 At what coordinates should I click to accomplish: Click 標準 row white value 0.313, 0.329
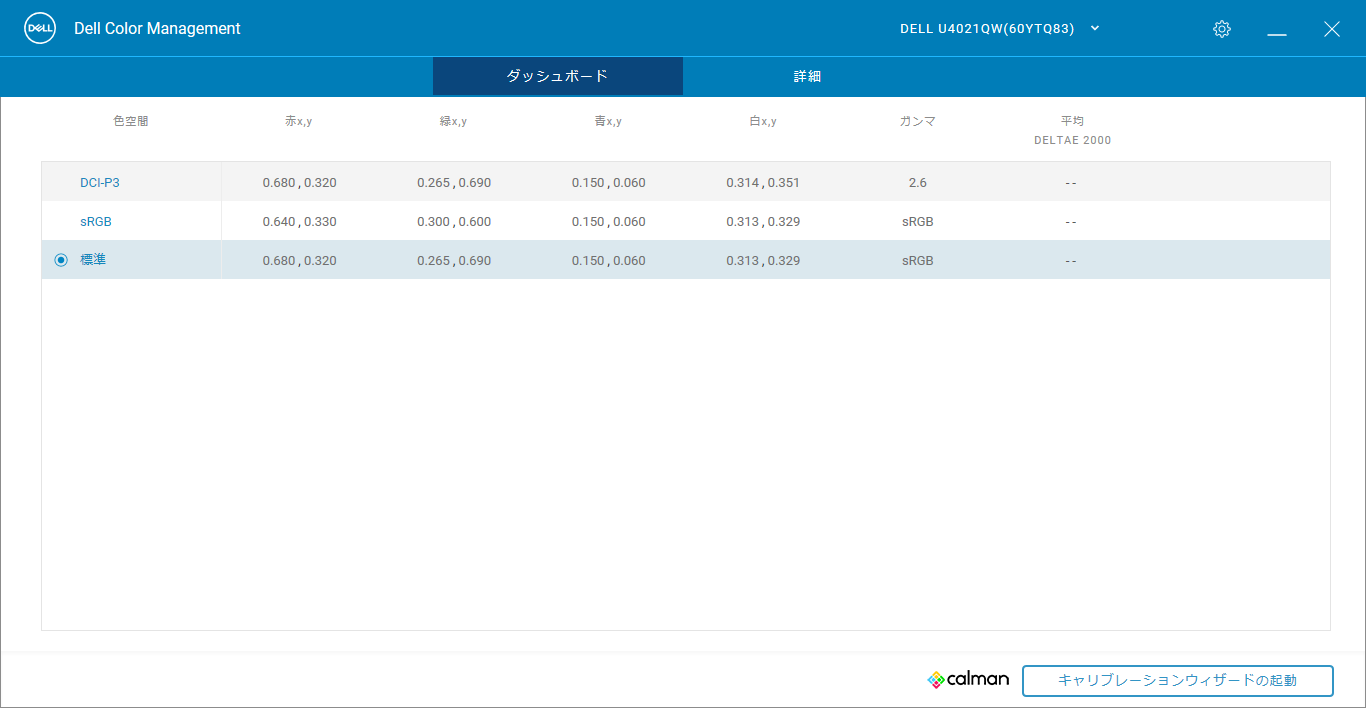tap(763, 261)
